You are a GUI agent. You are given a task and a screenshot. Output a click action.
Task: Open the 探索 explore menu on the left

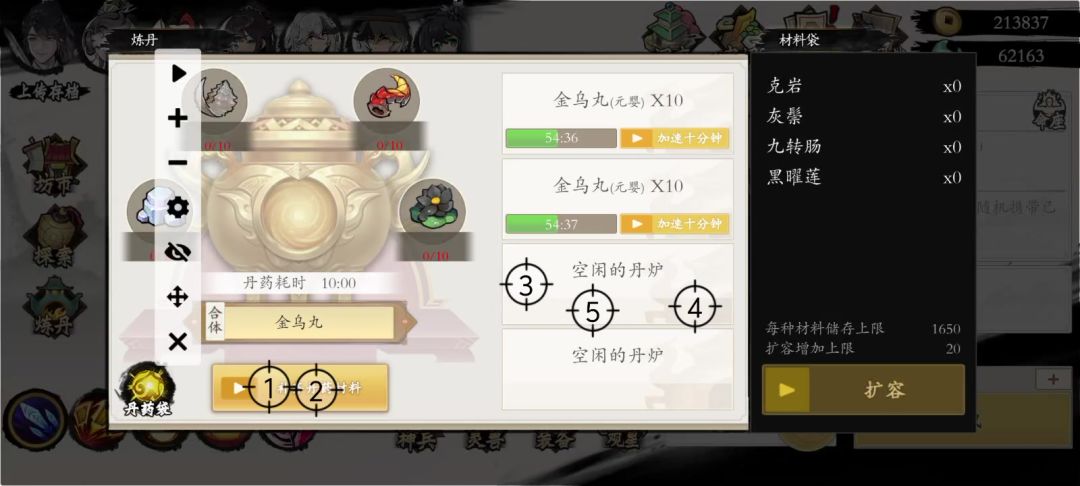point(54,239)
